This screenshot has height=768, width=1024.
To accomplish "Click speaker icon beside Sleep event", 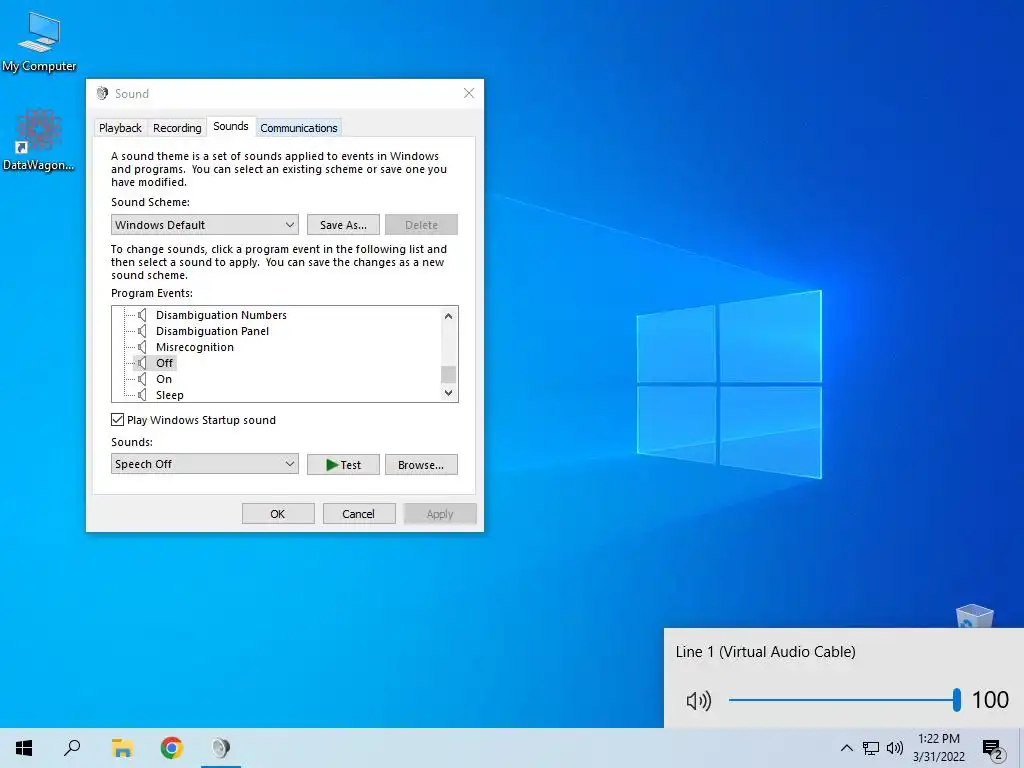I will click(x=142, y=395).
